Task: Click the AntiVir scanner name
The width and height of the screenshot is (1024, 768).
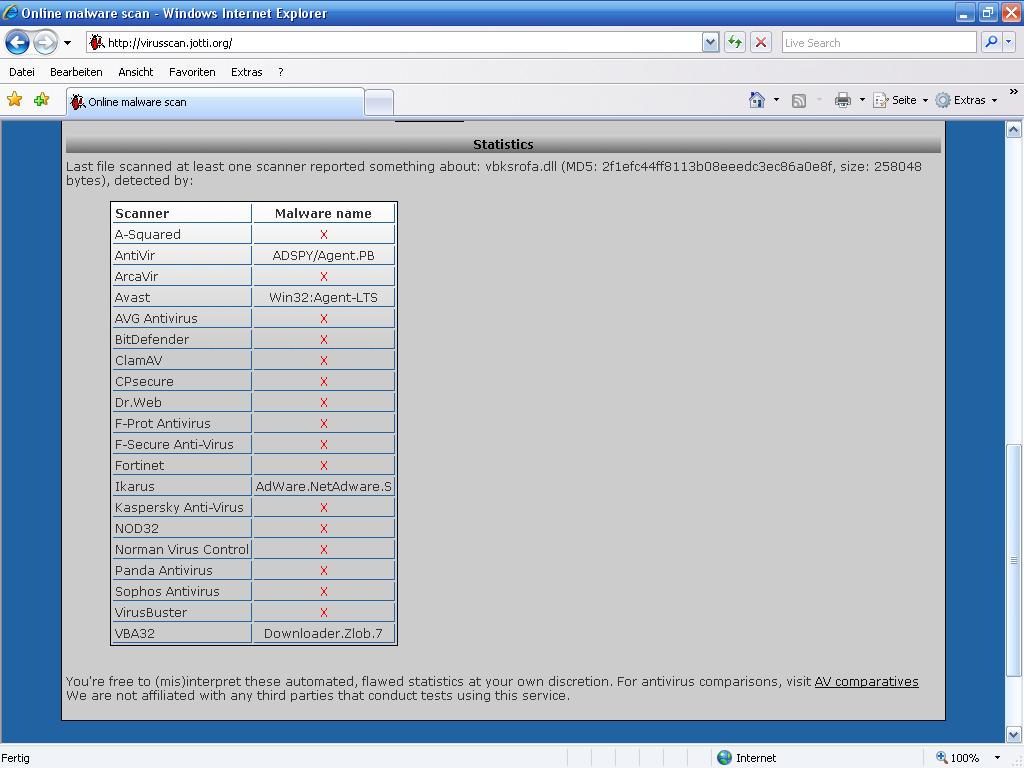Action: (135, 255)
